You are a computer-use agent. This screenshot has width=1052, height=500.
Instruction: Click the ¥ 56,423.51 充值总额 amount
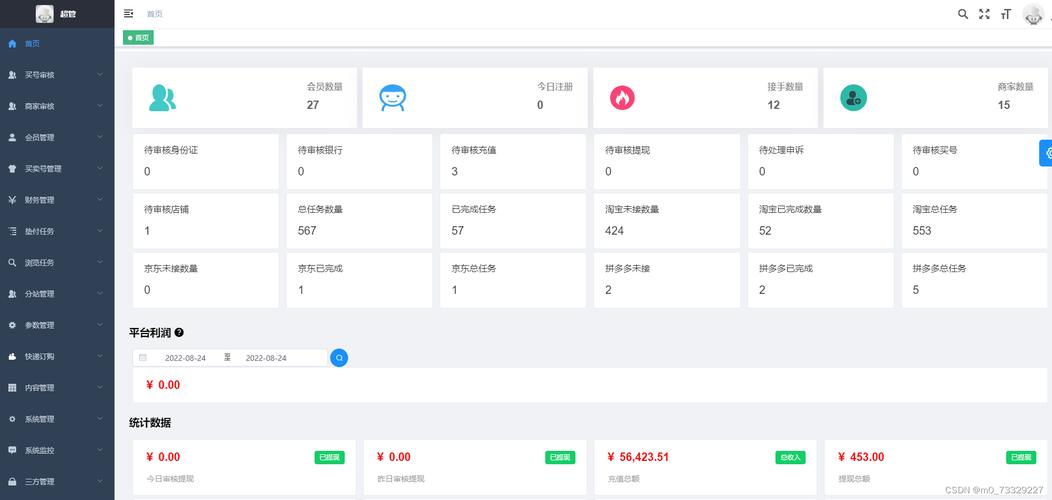coord(638,457)
